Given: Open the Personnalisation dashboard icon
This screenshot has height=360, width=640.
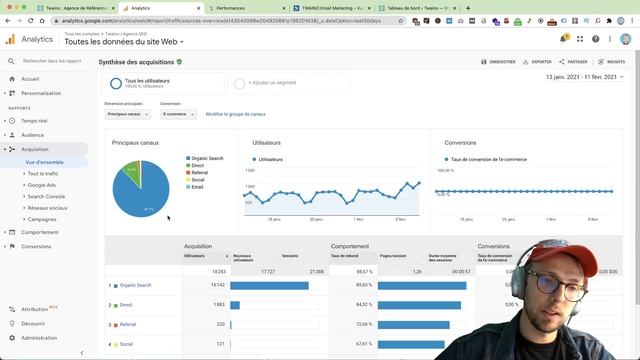Looking at the screenshot, I should pos(12,93).
